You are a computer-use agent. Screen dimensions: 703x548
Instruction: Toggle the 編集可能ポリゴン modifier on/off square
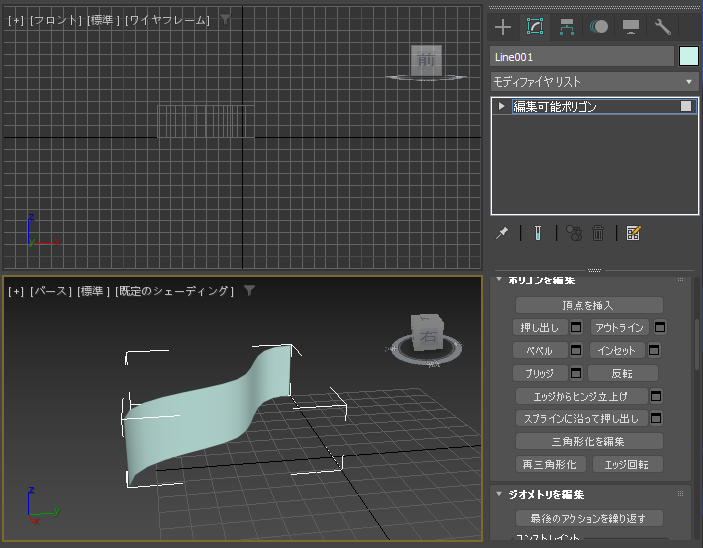[686, 106]
